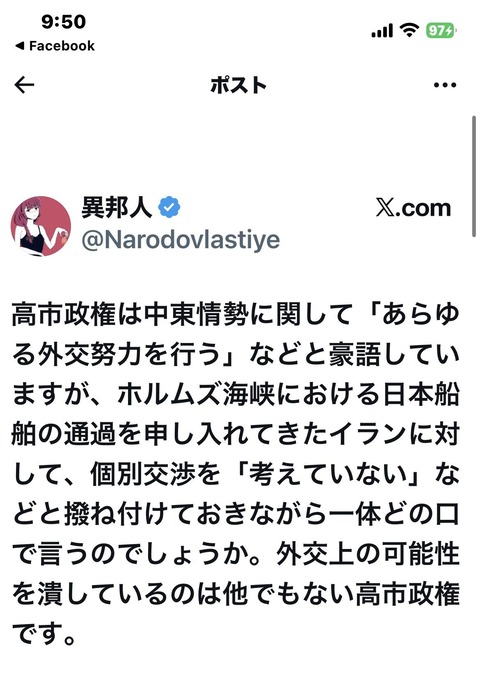The width and height of the screenshot is (480, 686).
Task: Tap the 9:50 clock in the status bar
Action: coord(63,22)
